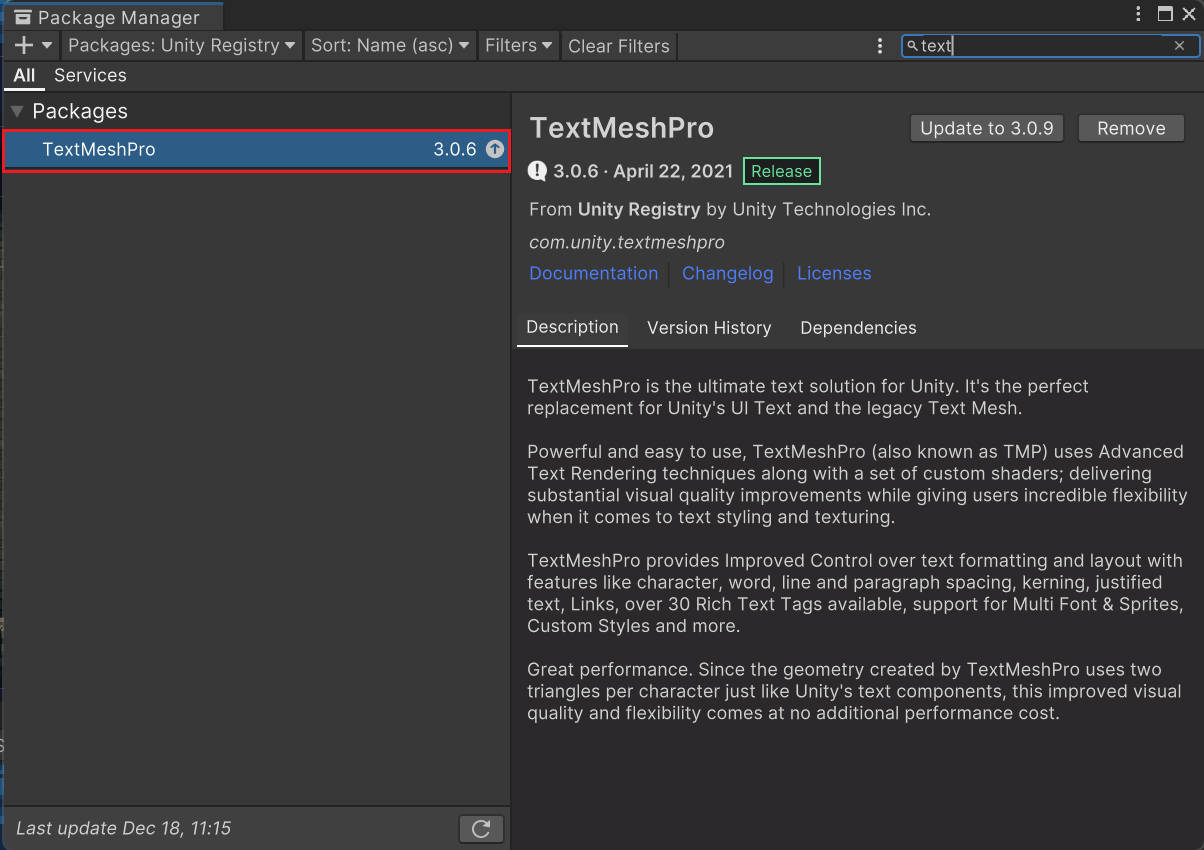Select the Description tab
The width and height of the screenshot is (1204, 850).
(572, 328)
